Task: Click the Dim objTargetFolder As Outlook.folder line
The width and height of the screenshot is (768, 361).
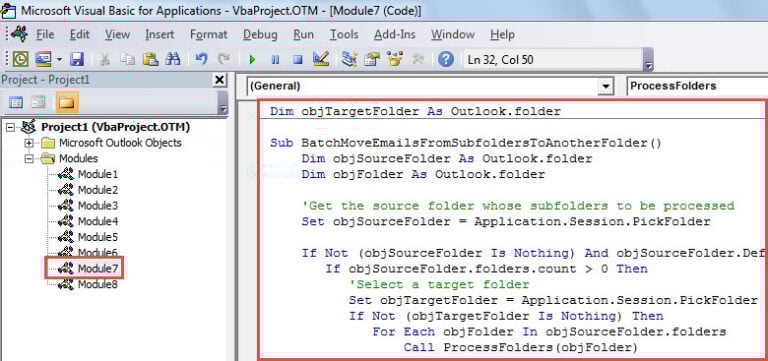Action: [415, 112]
